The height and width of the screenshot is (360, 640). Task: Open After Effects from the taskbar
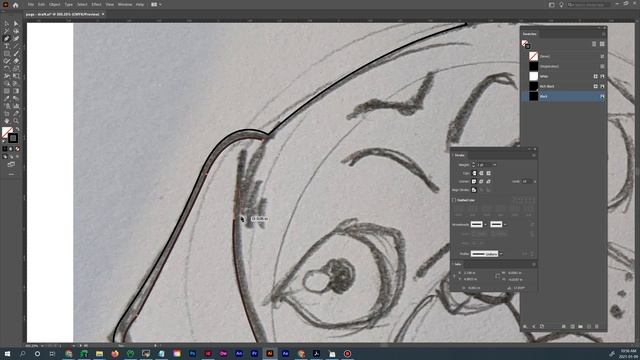click(x=285, y=353)
